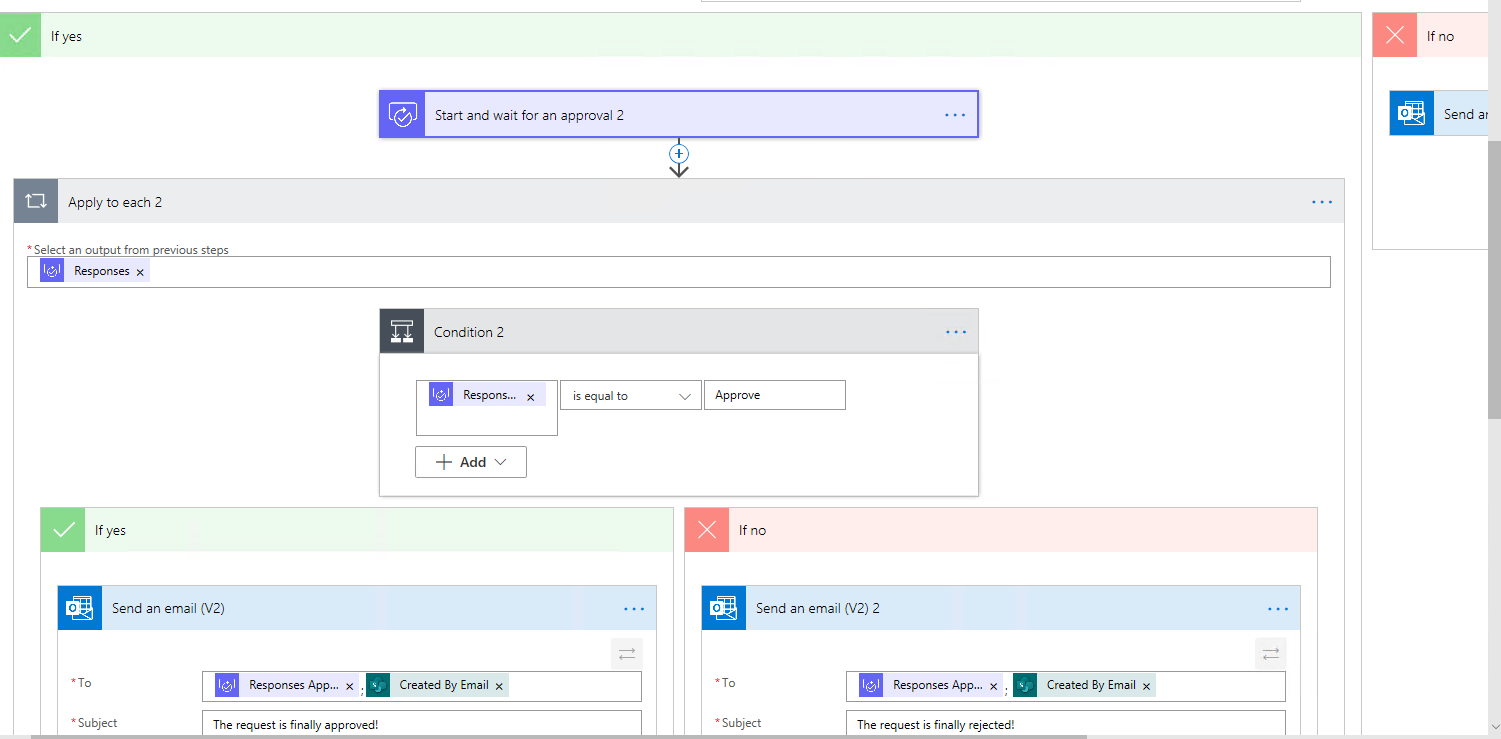1501x739 pixels.
Task: Click the checkmark icon of the top If yes header
Action: pos(20,35)
